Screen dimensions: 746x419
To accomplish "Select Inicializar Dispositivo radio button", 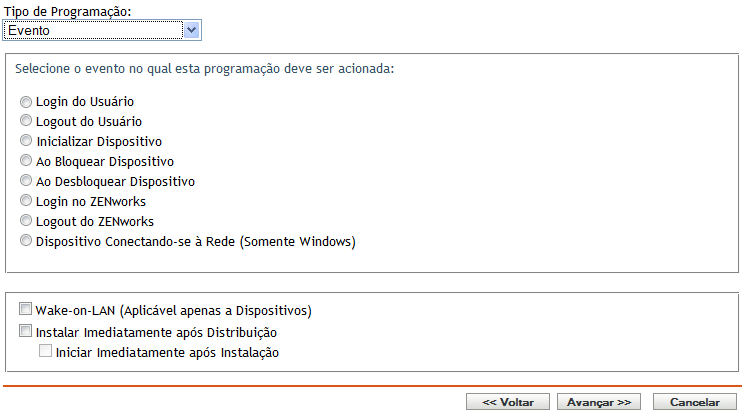I will point(26,142).
